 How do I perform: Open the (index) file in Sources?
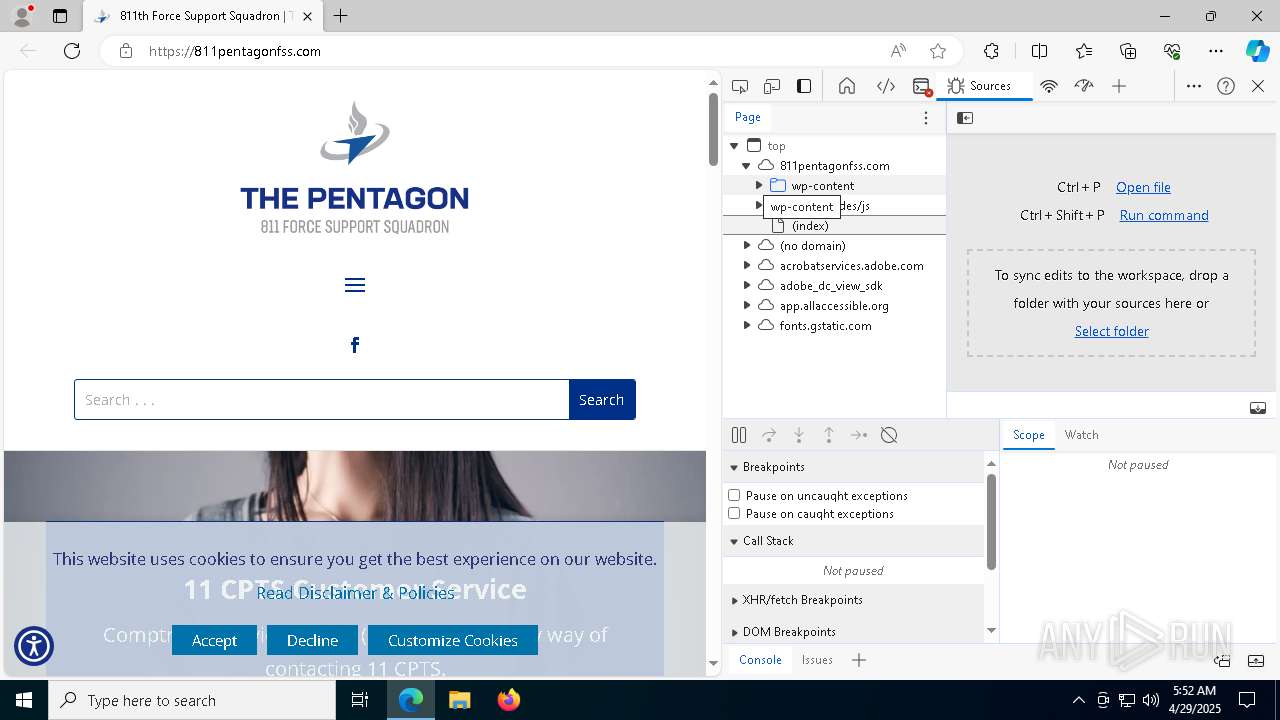tap(810, 226)
